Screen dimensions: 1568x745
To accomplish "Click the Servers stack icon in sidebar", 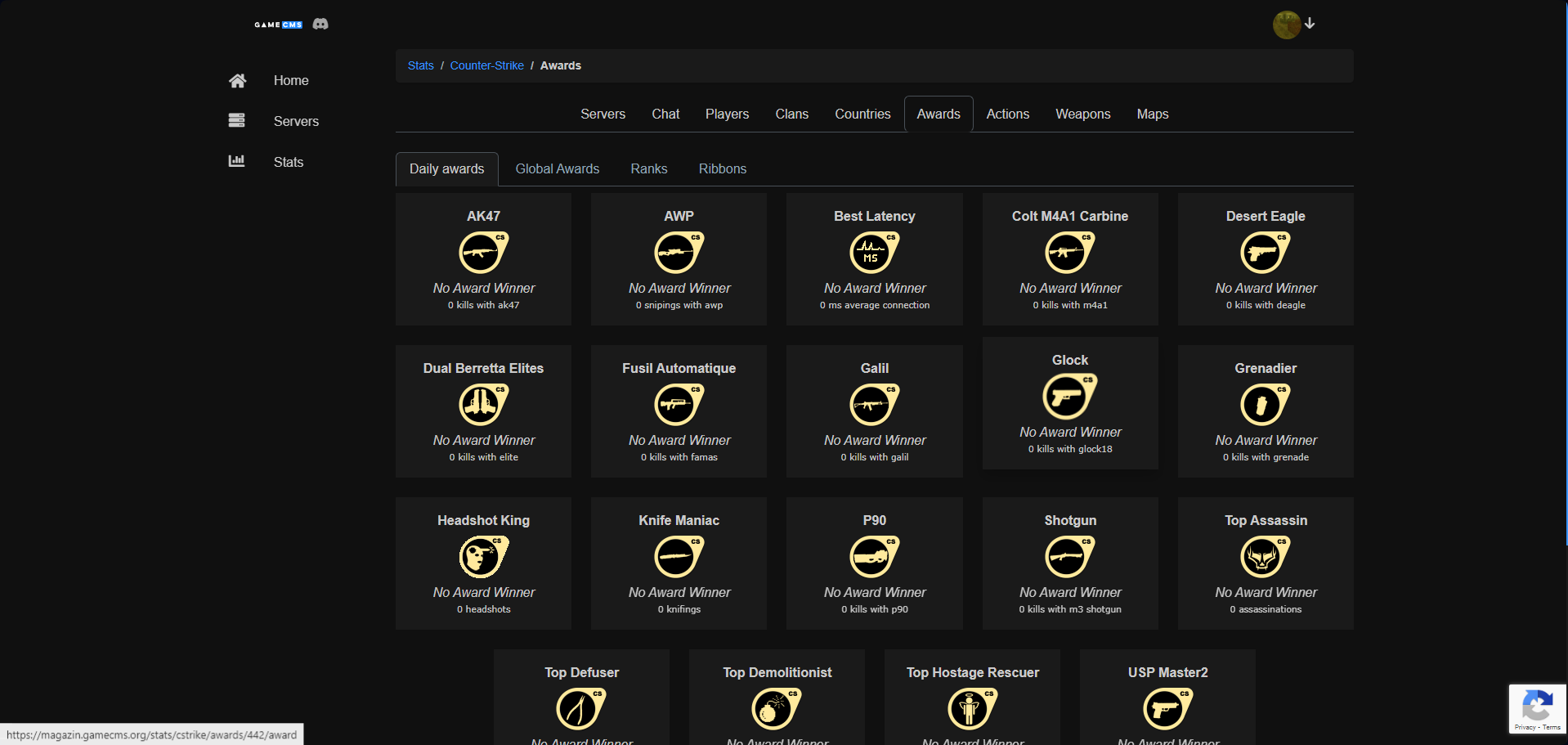I will pos(236,120).
